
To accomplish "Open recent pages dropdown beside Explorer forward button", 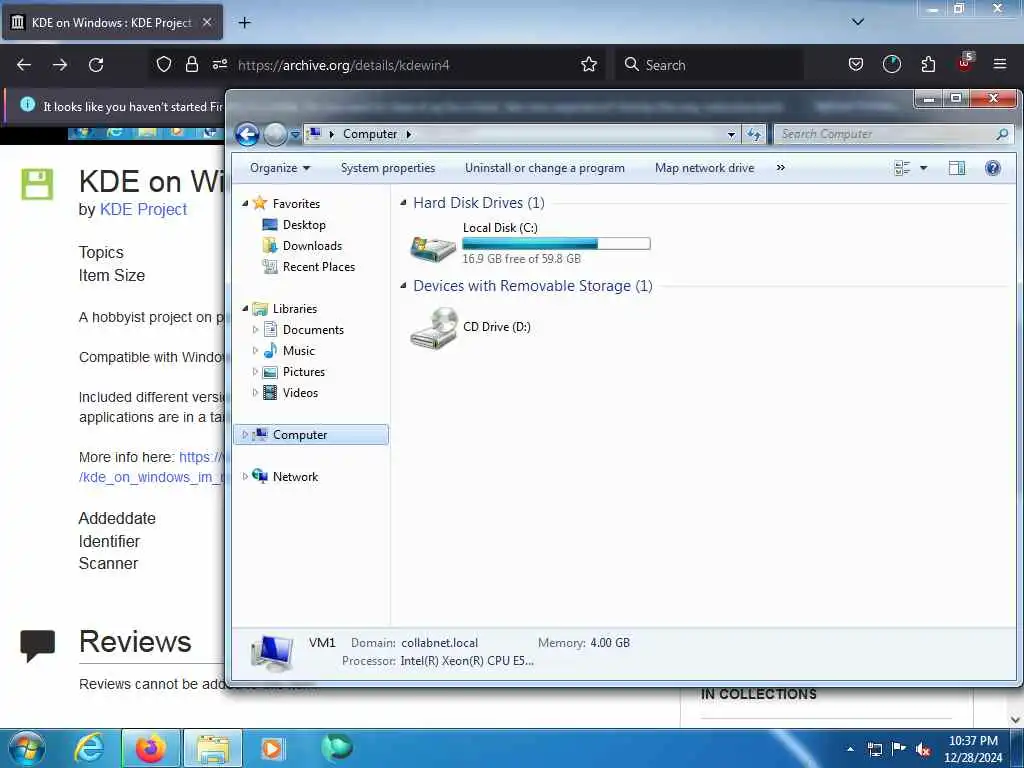I will pos(295,135).
